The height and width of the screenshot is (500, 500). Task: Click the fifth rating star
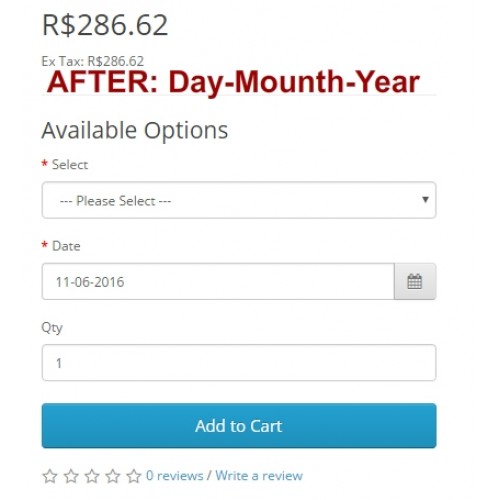coord(134,476)
